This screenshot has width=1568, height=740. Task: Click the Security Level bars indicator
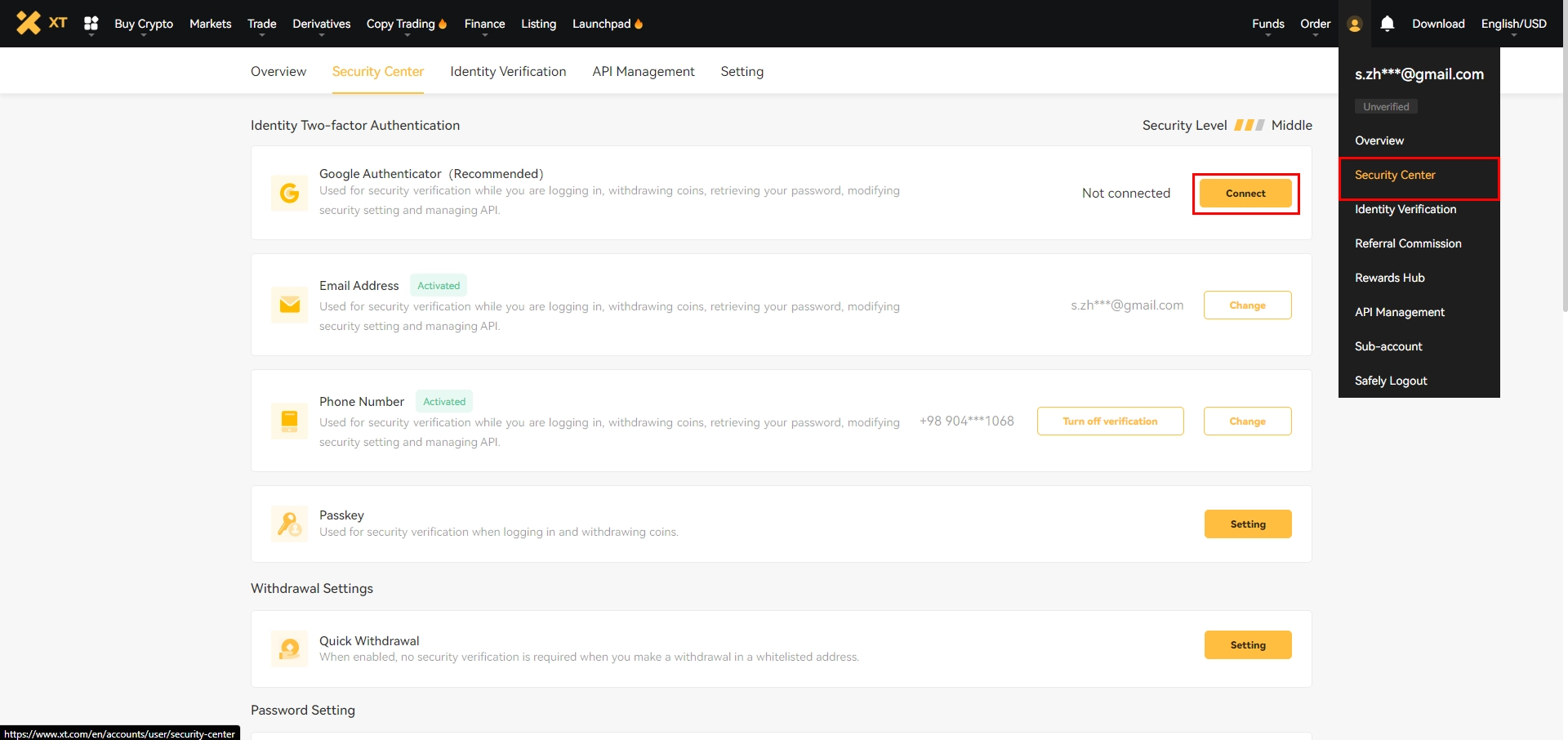[x=1249, y=125]
